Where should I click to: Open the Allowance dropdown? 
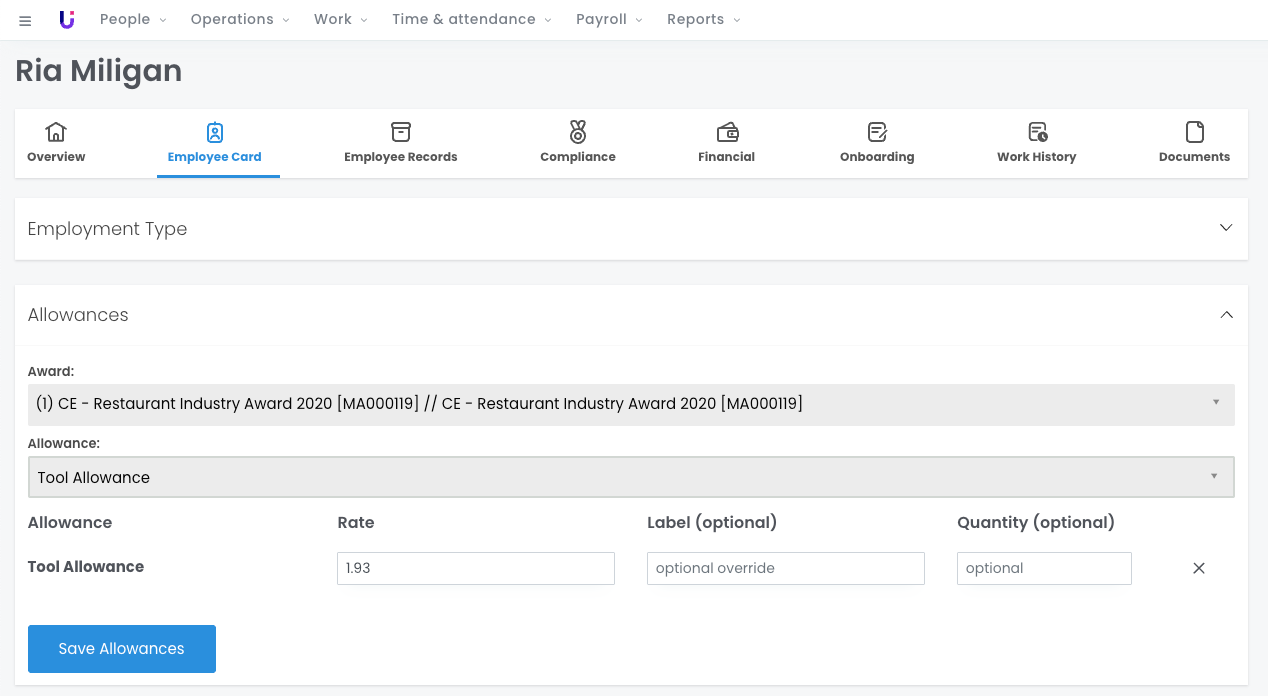point(631,477)
